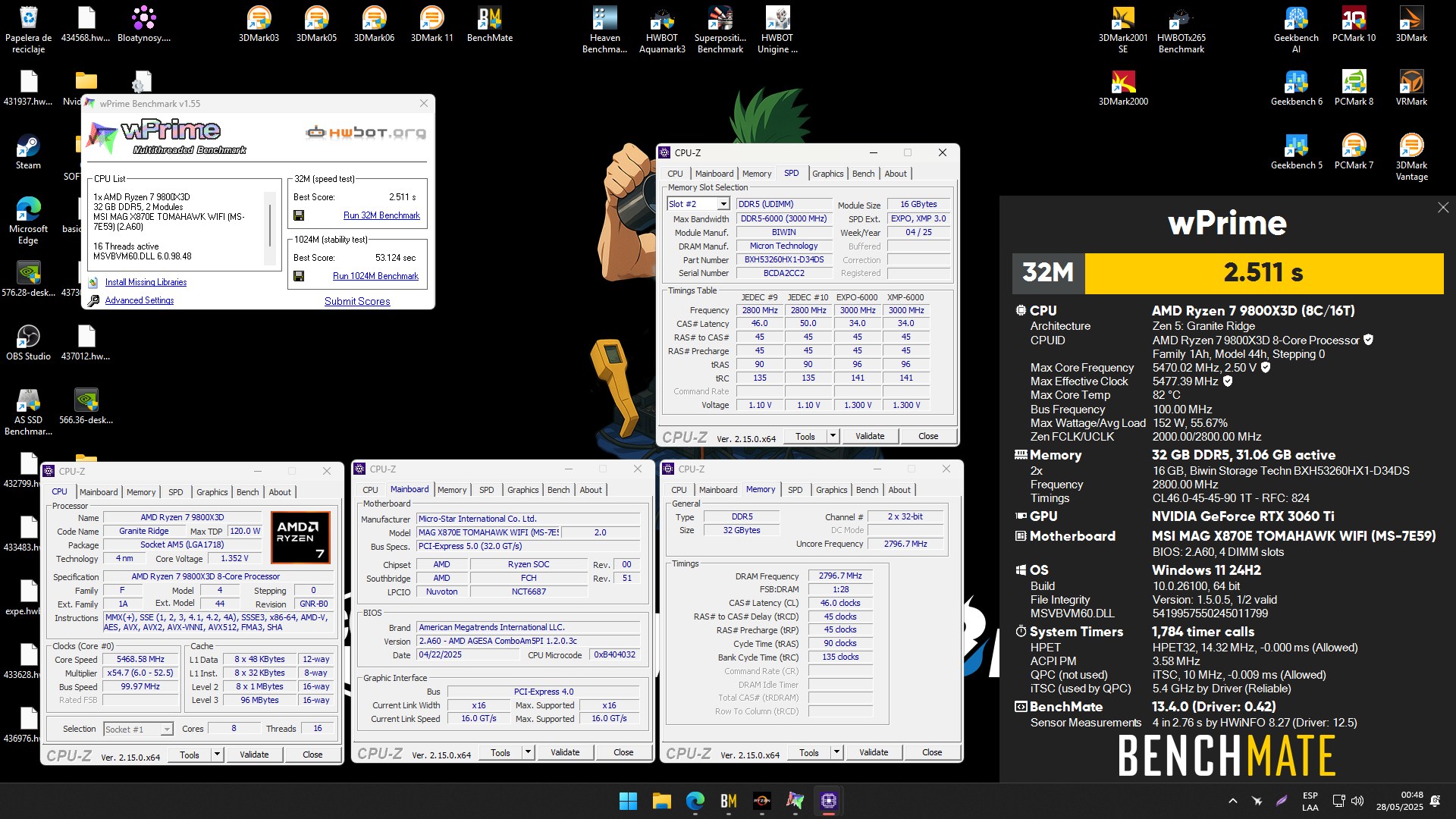Select Memory tab in CPU-Z CPU window
Image resolution: width=1456 pixels, height=819 pixels.
(141, 492)
